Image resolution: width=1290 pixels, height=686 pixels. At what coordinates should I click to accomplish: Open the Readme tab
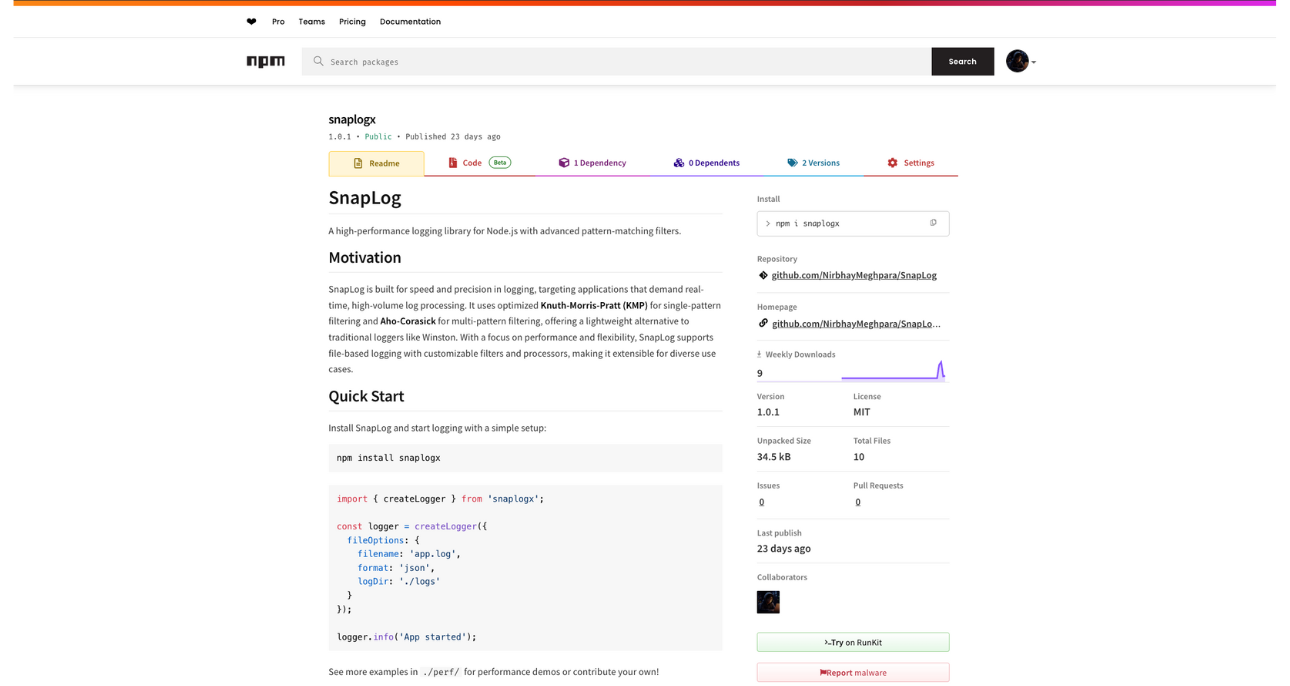(x=376, y=163)
